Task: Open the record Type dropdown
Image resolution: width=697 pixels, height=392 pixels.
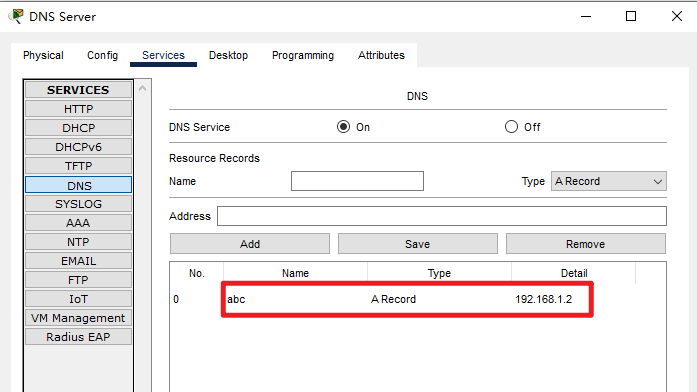Action: [x=609, y=181]
